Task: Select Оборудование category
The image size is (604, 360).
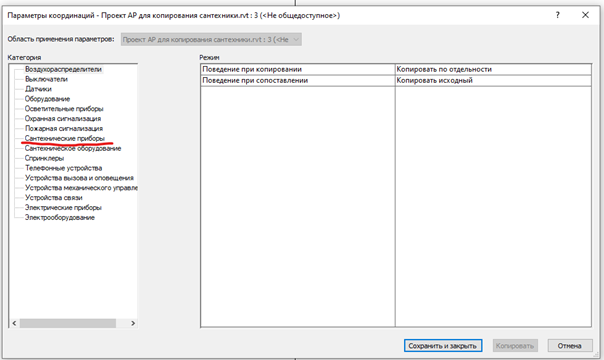Action: [47, 99]
